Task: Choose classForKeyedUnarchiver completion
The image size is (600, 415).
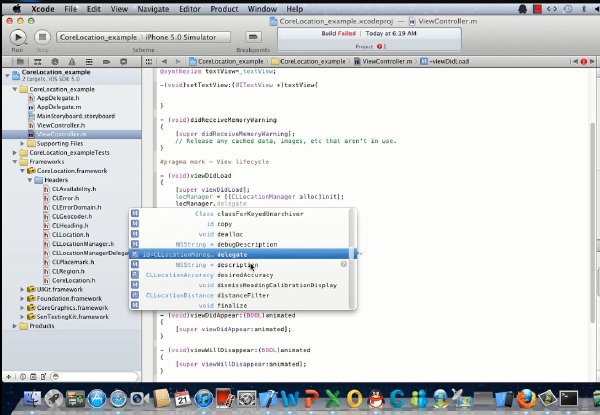Action: (240, 214)
